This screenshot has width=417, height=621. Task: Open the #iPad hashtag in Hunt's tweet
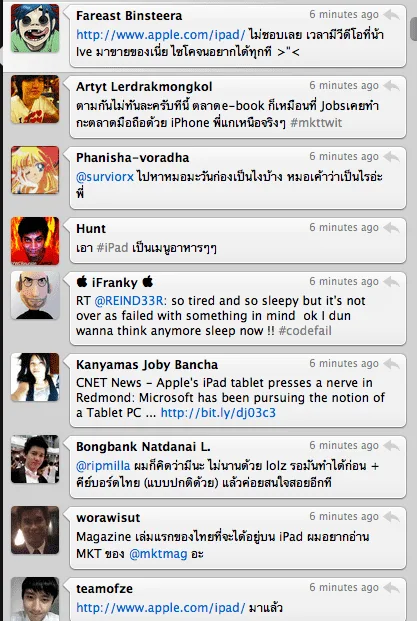pos(112,248)
